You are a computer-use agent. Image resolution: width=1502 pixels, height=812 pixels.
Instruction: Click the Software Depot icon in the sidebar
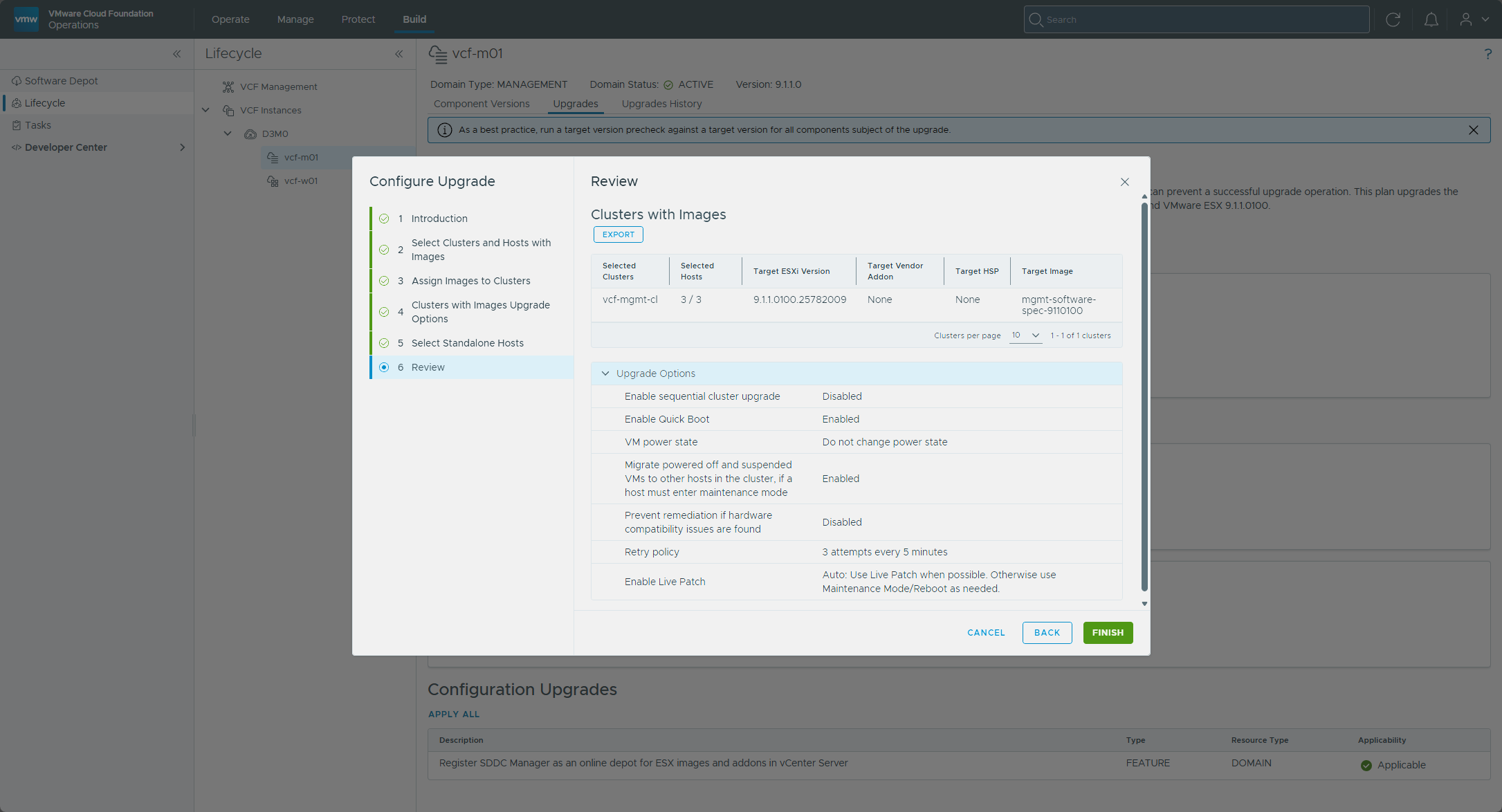point(17,81)
